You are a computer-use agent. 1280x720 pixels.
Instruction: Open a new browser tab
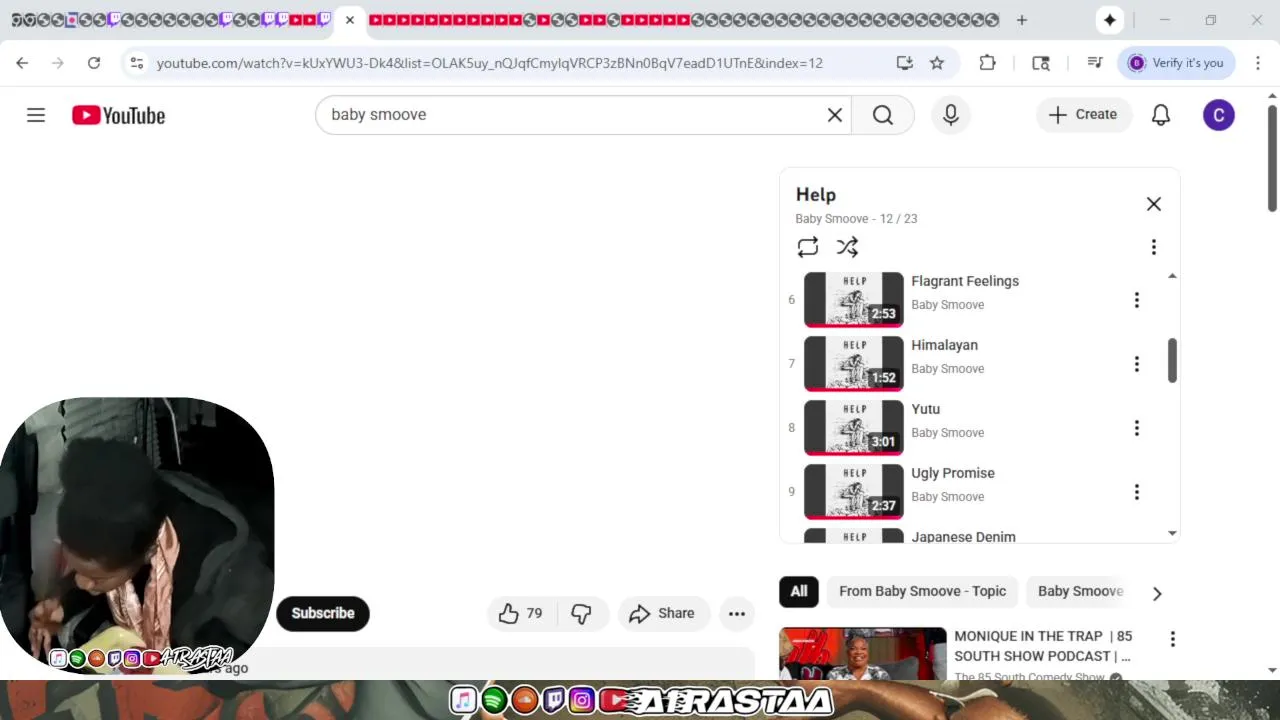click(x=1021, y=20)
